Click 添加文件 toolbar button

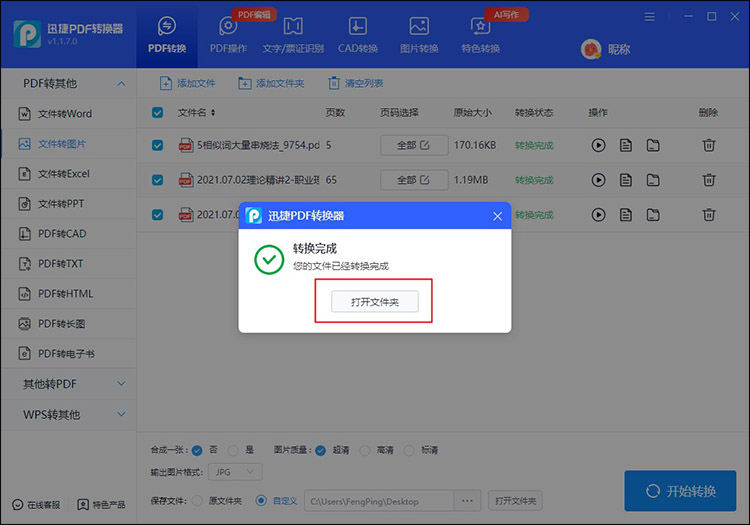[188, 83]
